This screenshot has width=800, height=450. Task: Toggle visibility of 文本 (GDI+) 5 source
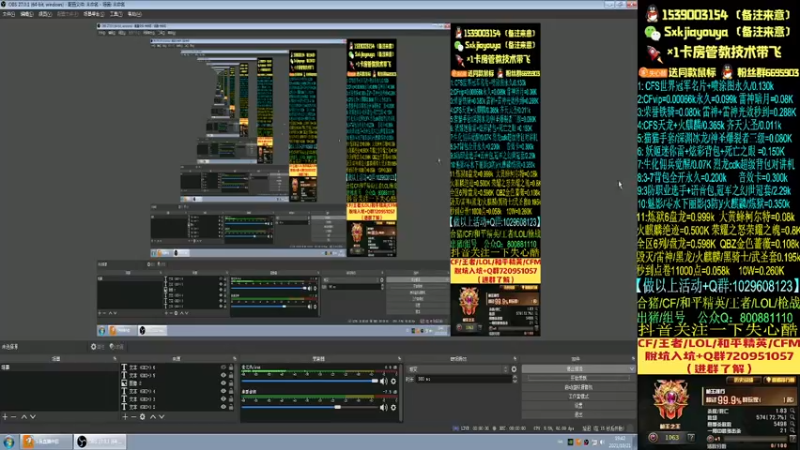(x=223, y=375)
